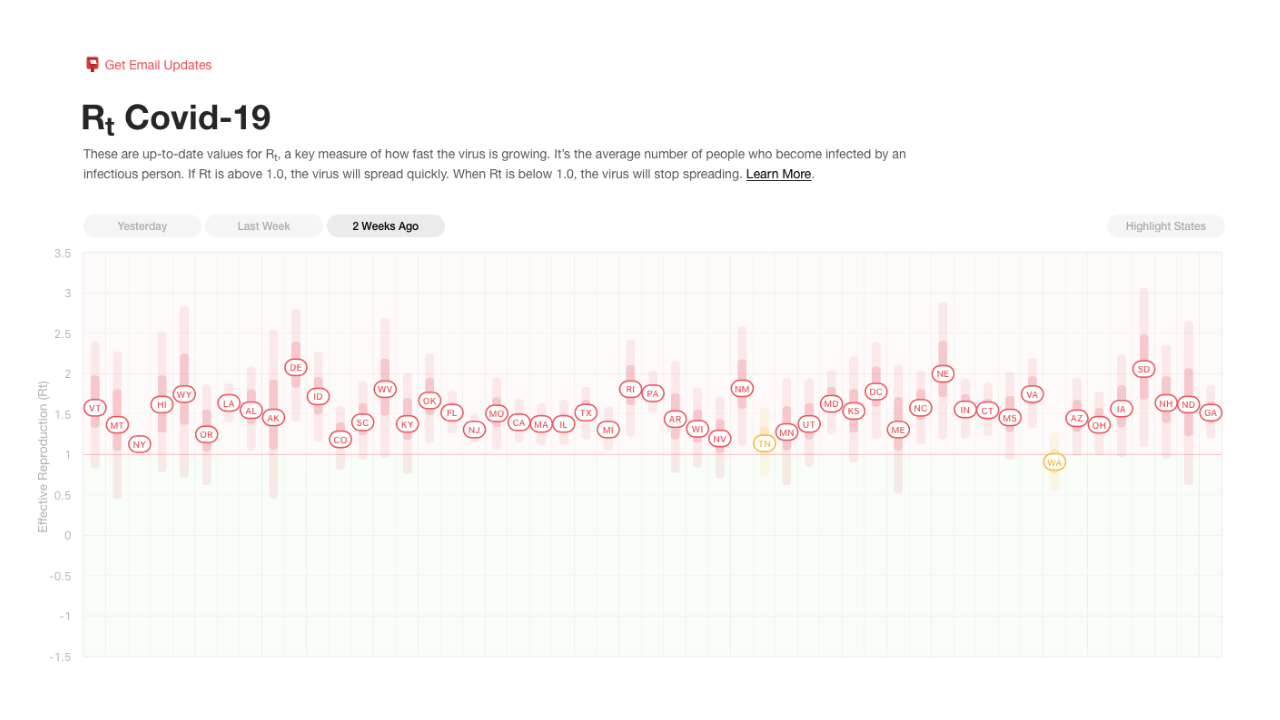Click the red email updates icon
This screenshot has height=720, width=1280.
tap(92, 64)
